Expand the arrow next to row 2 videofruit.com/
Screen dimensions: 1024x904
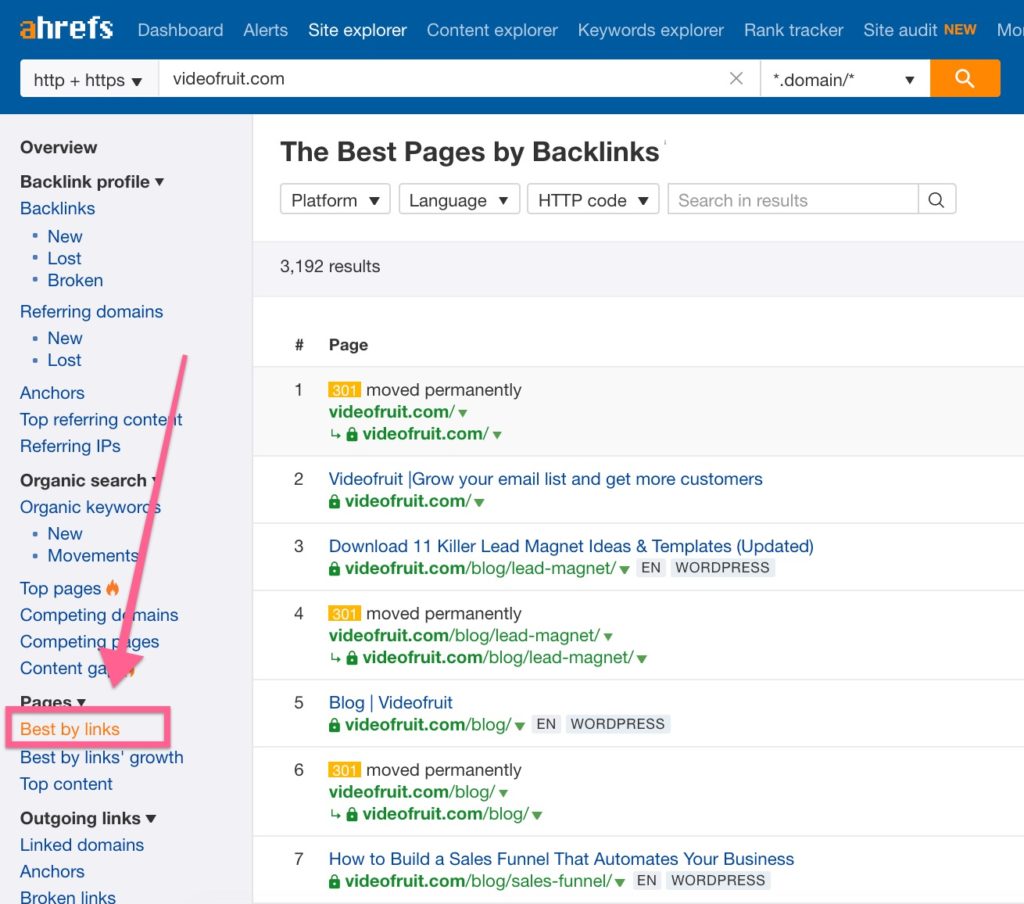[479, 503]
